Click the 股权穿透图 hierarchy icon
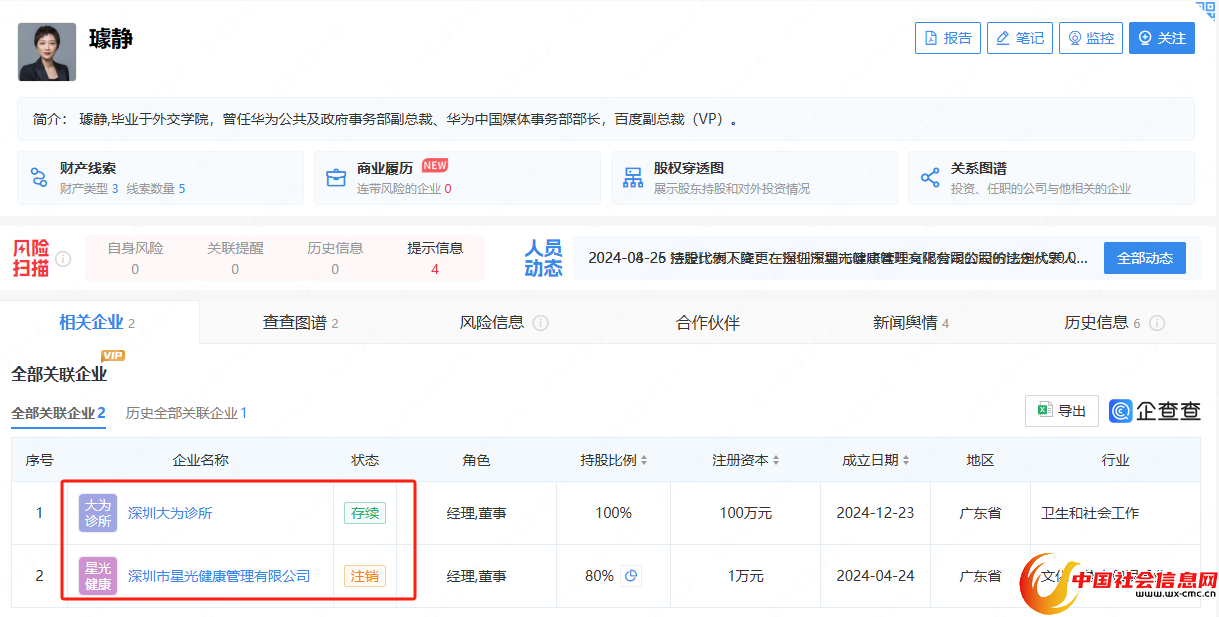The height and width of the screenshot is (617, 1219). [633, 178]
